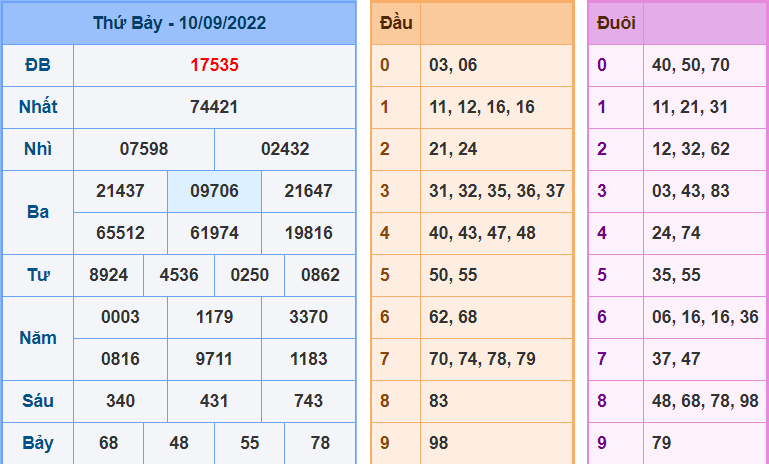Screen dimensions: 769x464
Task: Click Đuôi values '37, 47'
Action: click(x=676, y=359)
